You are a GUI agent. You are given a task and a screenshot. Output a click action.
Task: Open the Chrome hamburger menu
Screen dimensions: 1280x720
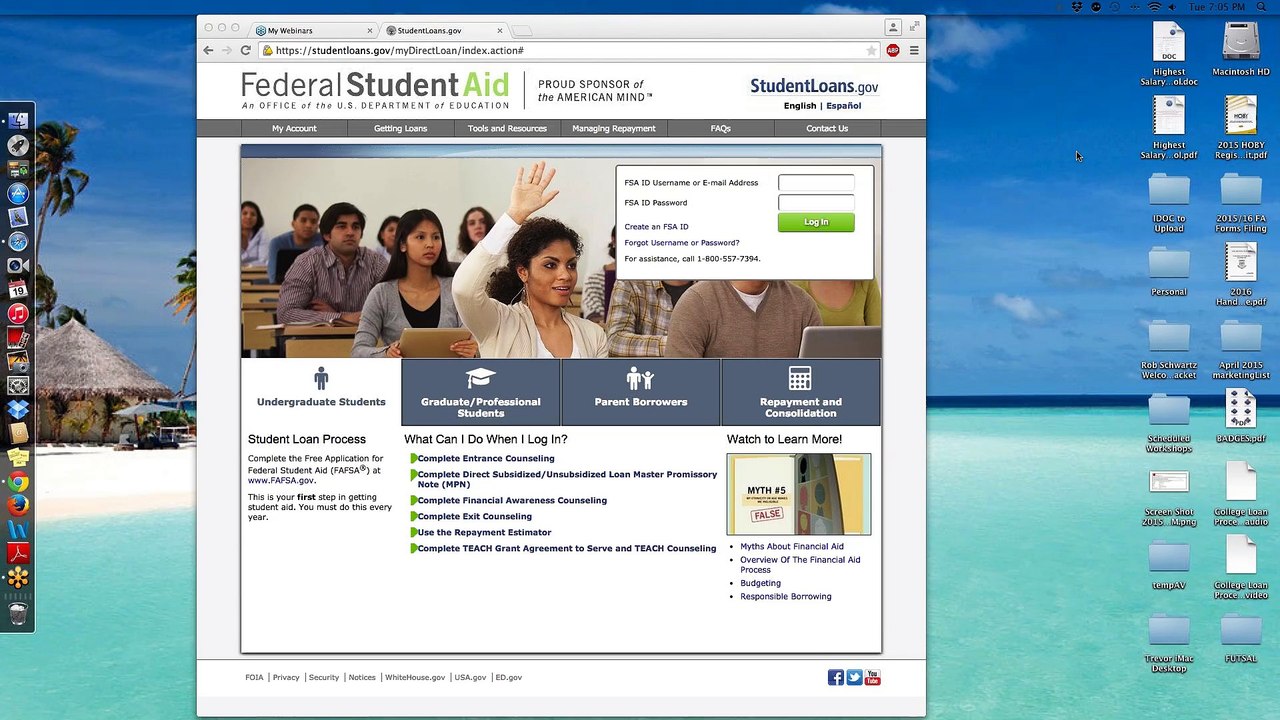[x=913, y=50]
